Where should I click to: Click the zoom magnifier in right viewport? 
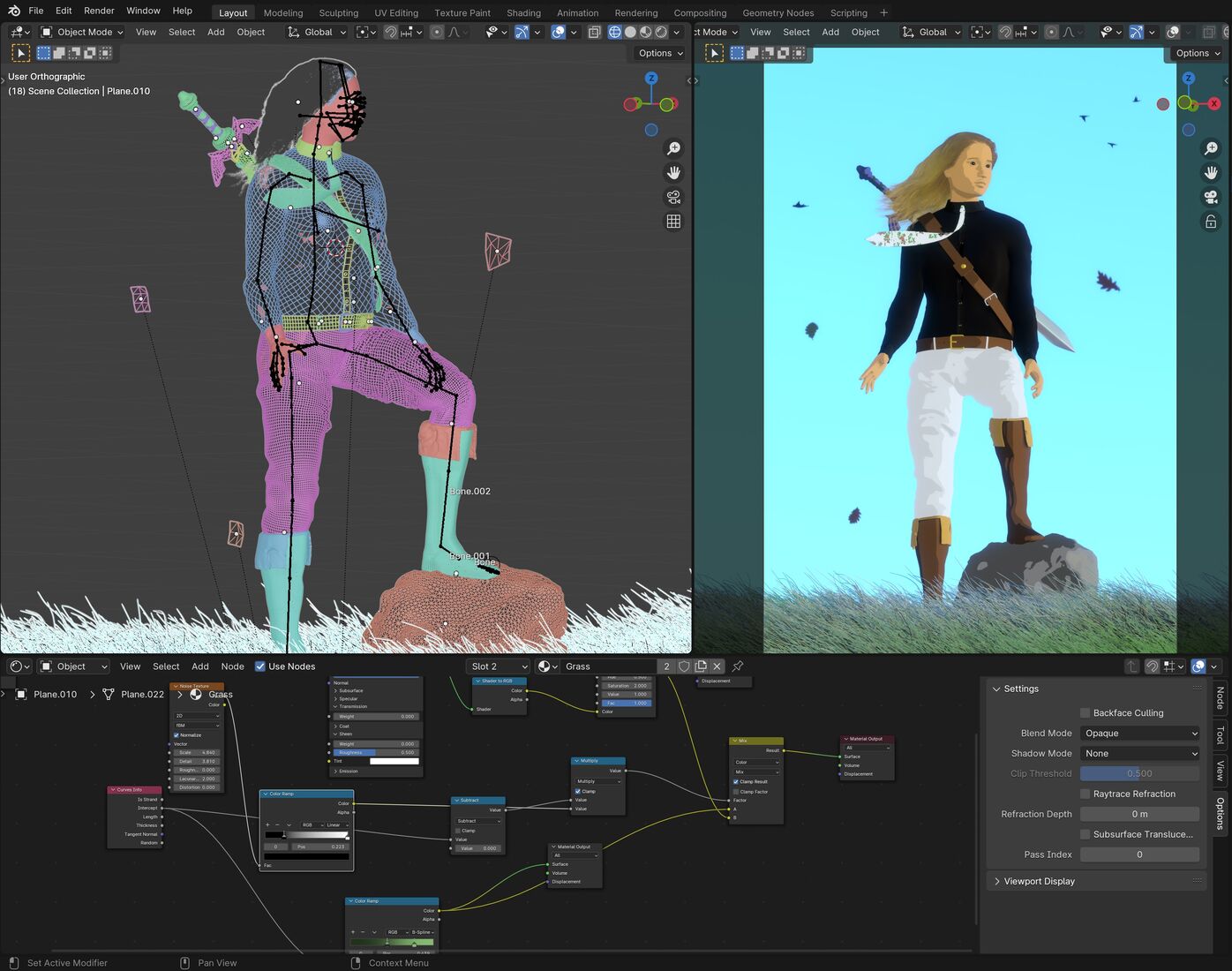[1211, 148]
